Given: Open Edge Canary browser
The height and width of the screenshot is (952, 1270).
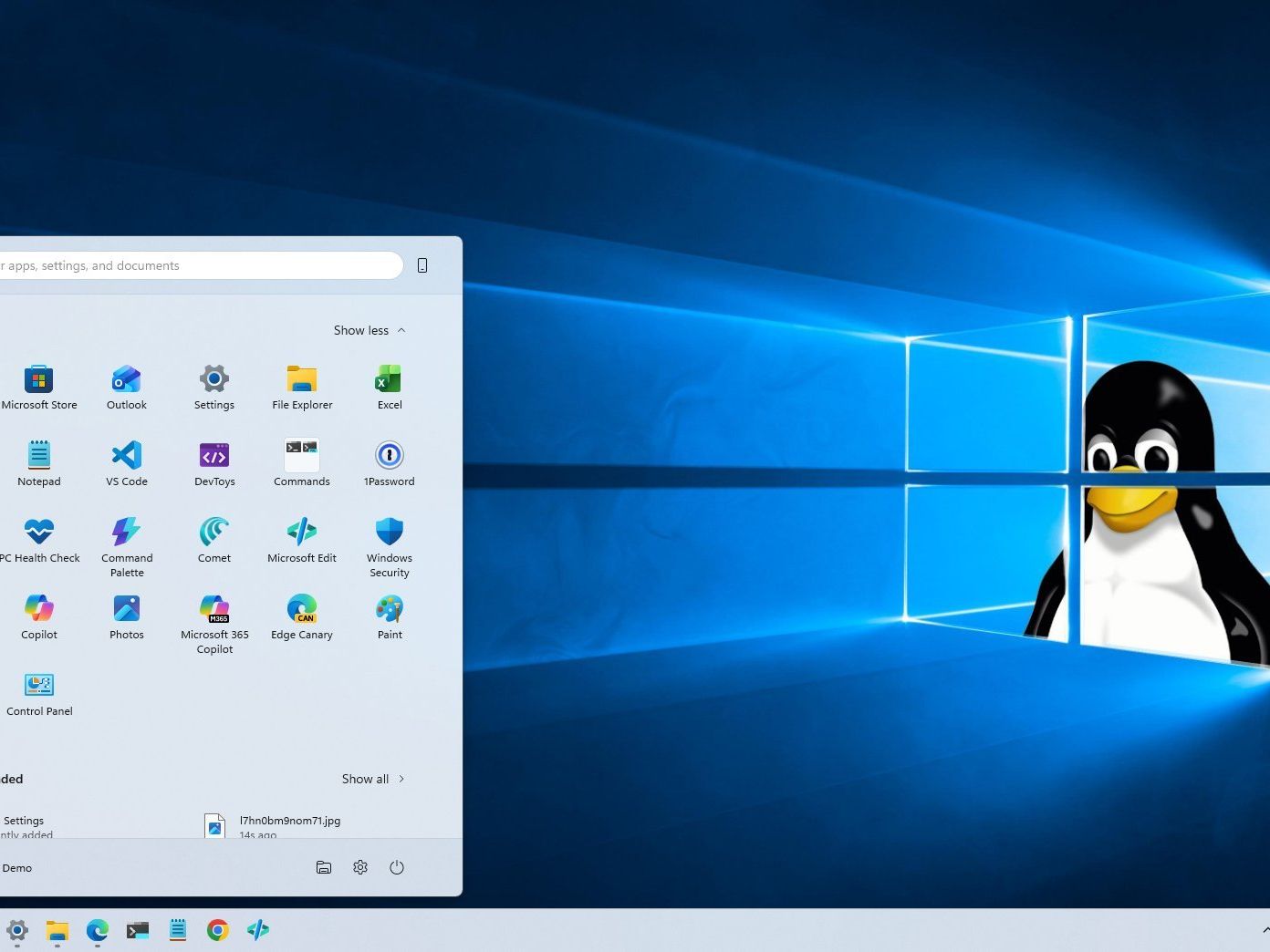Looking at the screenshot, I should coord(302,609).
